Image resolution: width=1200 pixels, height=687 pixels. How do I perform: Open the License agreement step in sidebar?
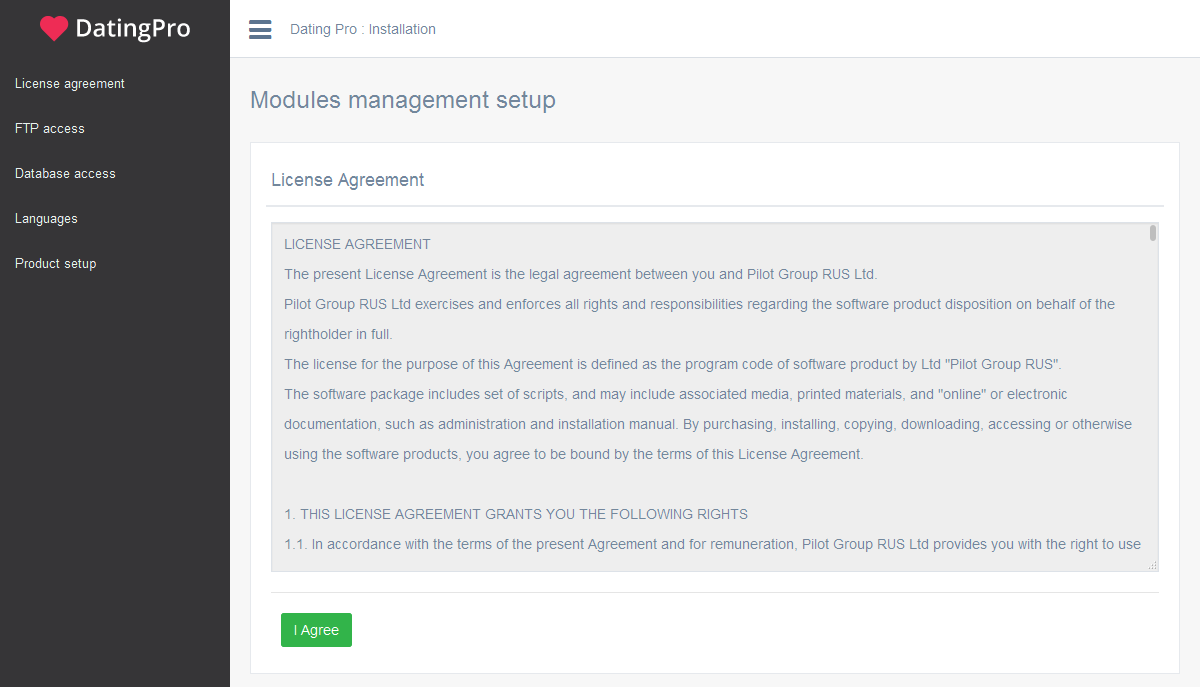pos(70,84)
